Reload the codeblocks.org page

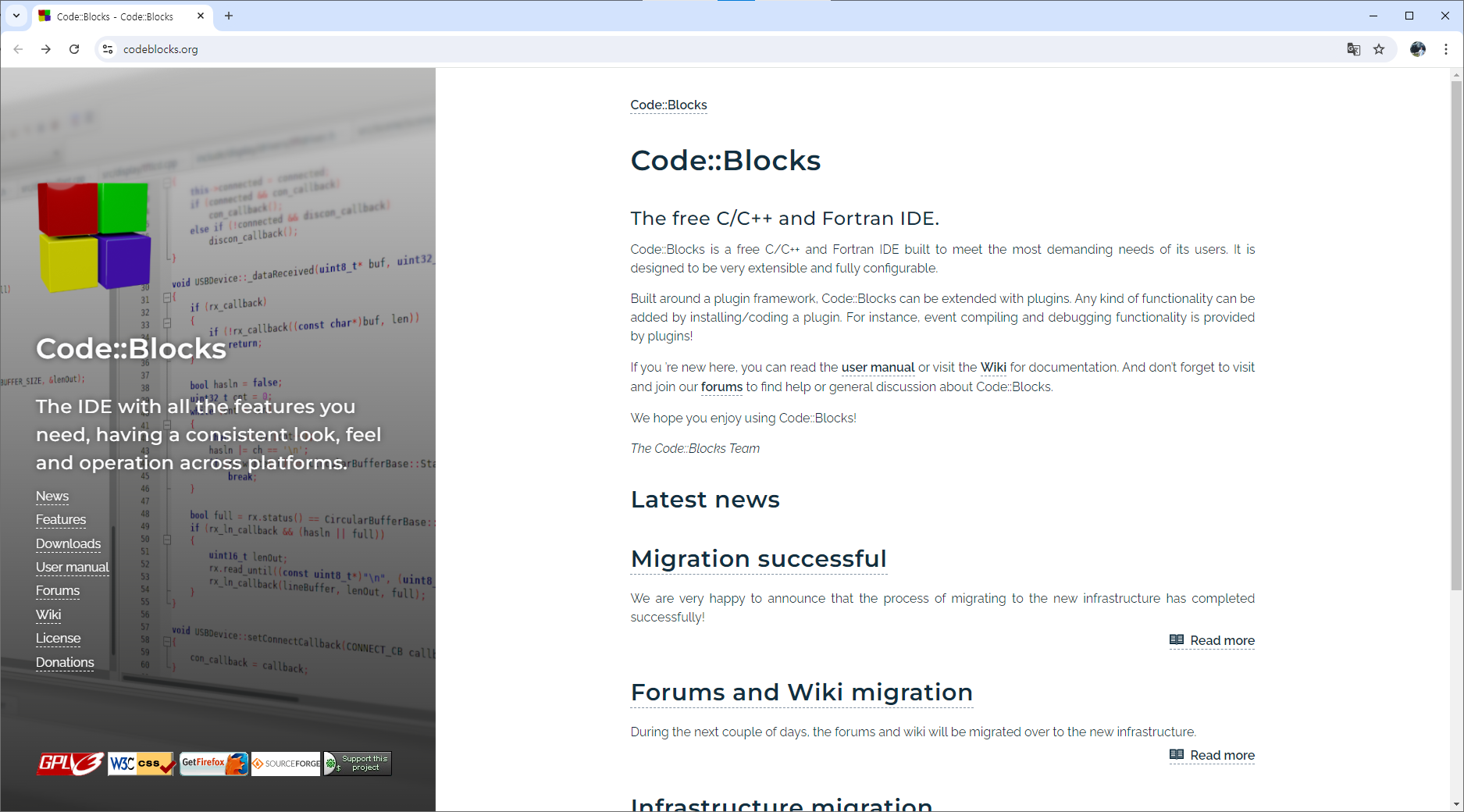click(x=74, y=49)
